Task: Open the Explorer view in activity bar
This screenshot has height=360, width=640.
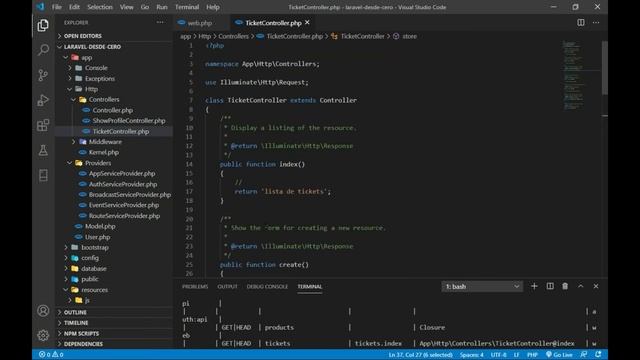Action: [43, 25]
